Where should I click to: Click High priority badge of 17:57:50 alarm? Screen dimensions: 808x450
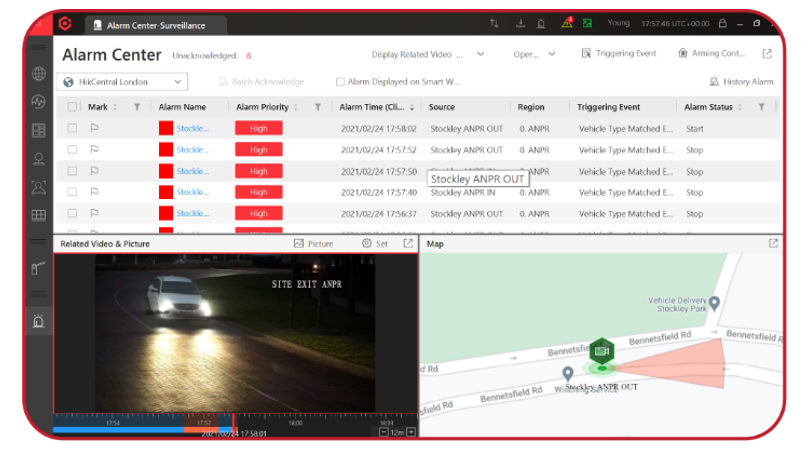(x=259, y=171)
